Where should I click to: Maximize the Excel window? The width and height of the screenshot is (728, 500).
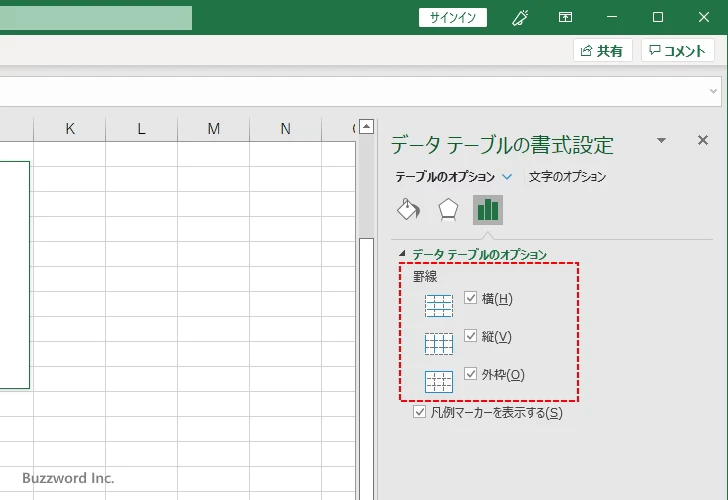coord(657,18)
